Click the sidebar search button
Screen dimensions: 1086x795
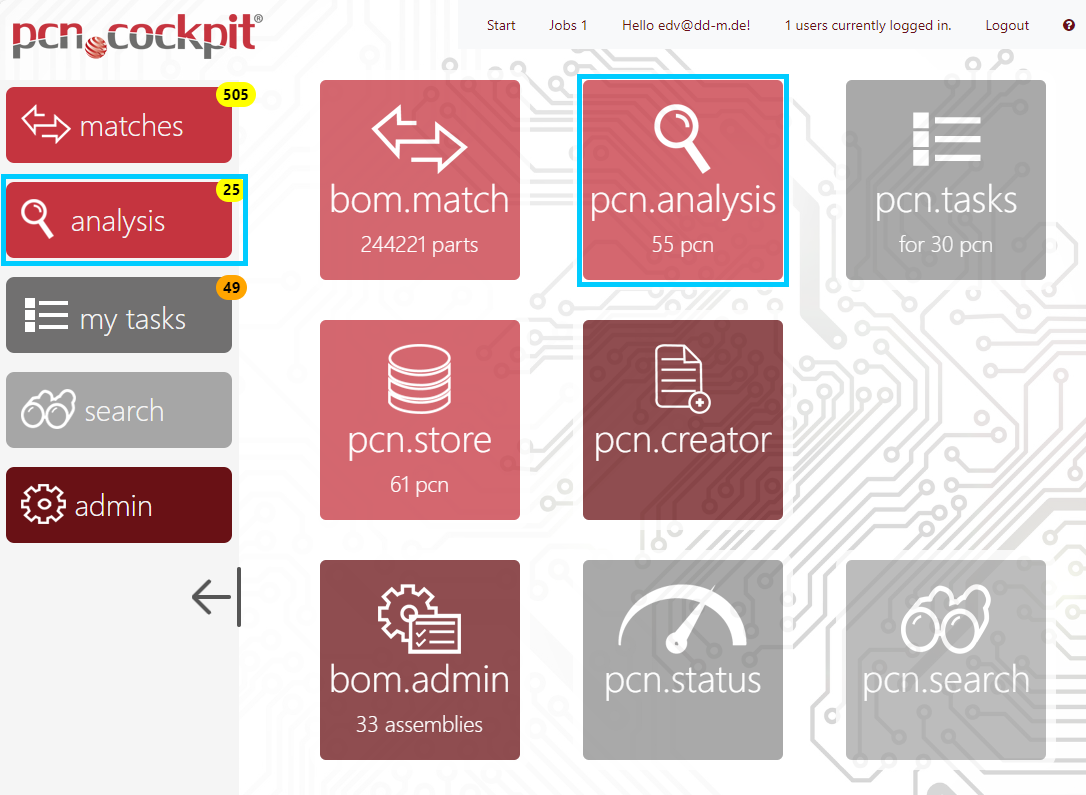click(118, 410)
